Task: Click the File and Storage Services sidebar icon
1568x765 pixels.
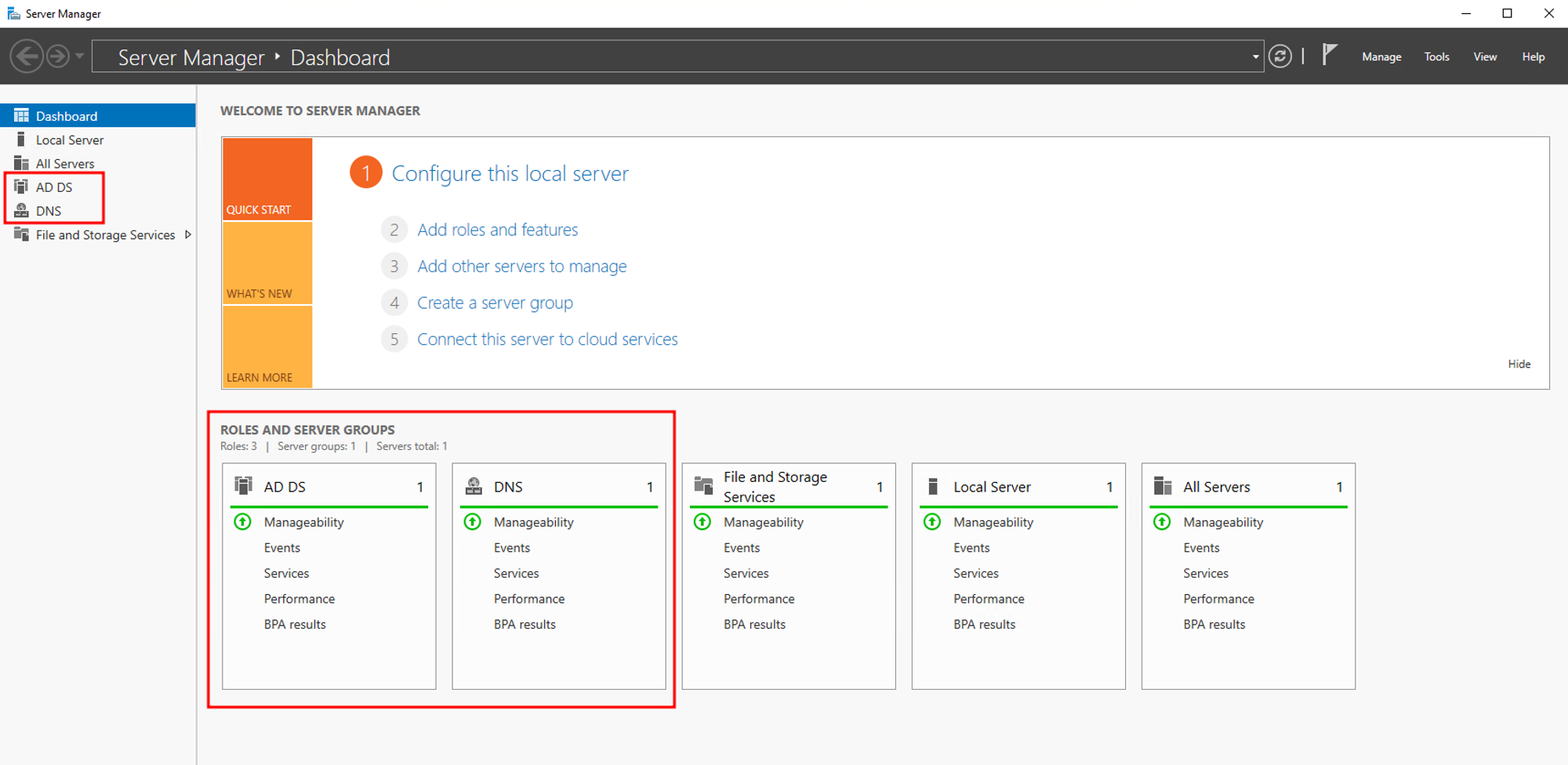Action: coord(21,234)
